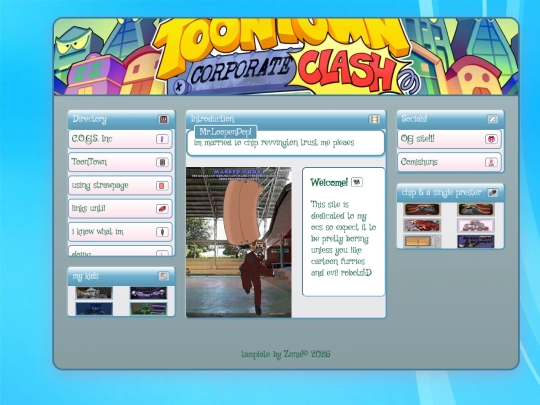This screenshot has width=540, height=405.
Task: Select the Mr.LoopenPop! name tag
Action: (226, 132)
